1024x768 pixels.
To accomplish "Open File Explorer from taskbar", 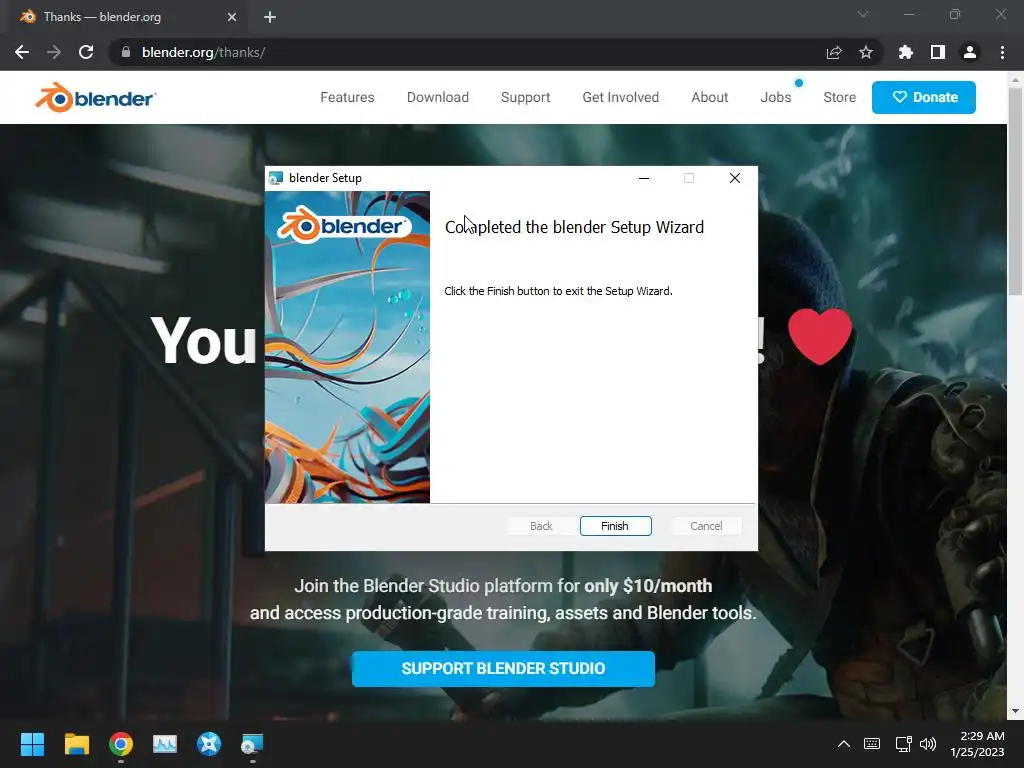I will (x=76, y=744).
